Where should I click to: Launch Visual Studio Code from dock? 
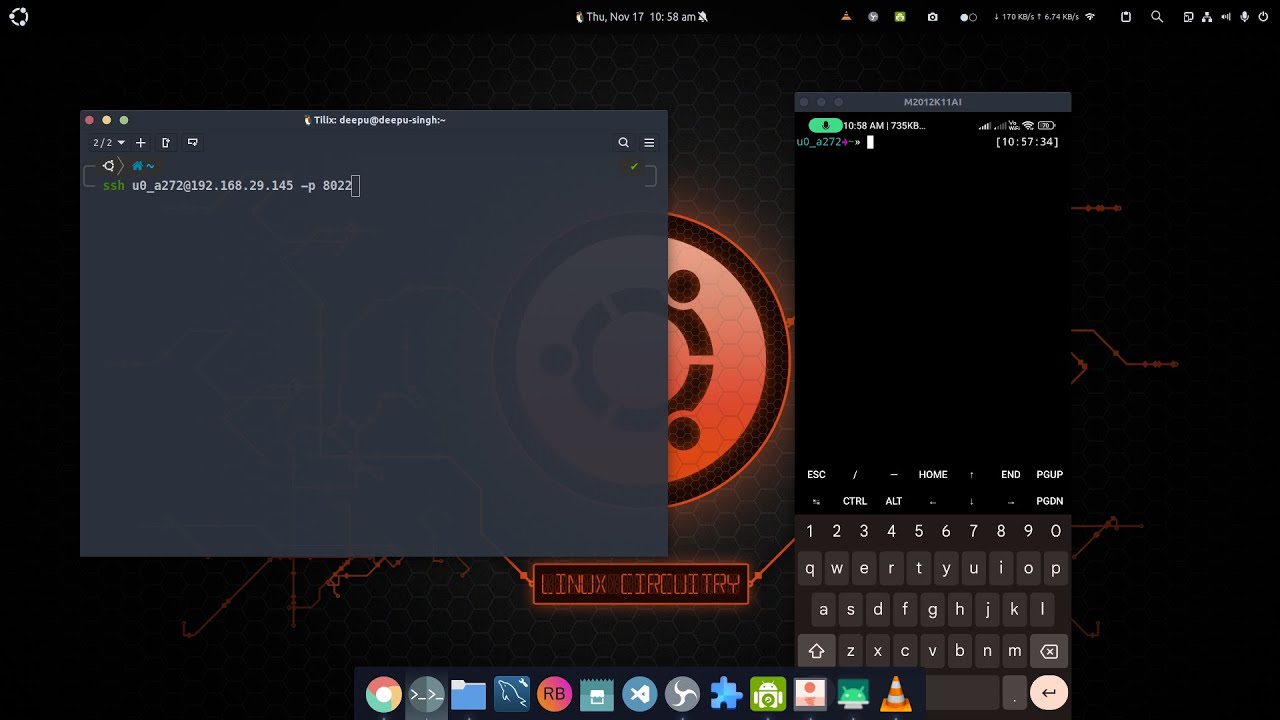point(639,693)
